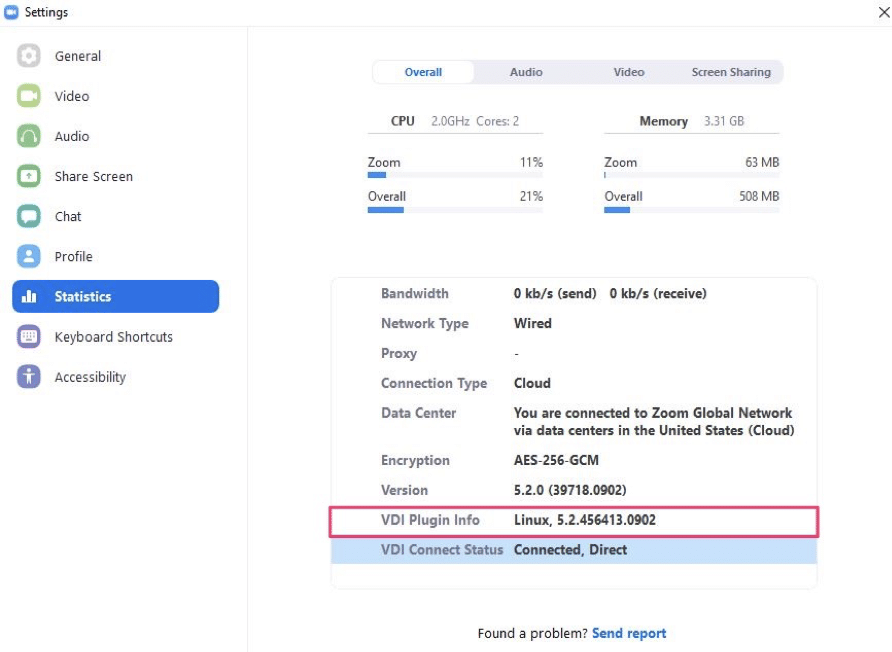Image resolution: width=892 pixels, height=652 pixels.
Task: Switch to the Audio statistics tab
Action: 526,72
